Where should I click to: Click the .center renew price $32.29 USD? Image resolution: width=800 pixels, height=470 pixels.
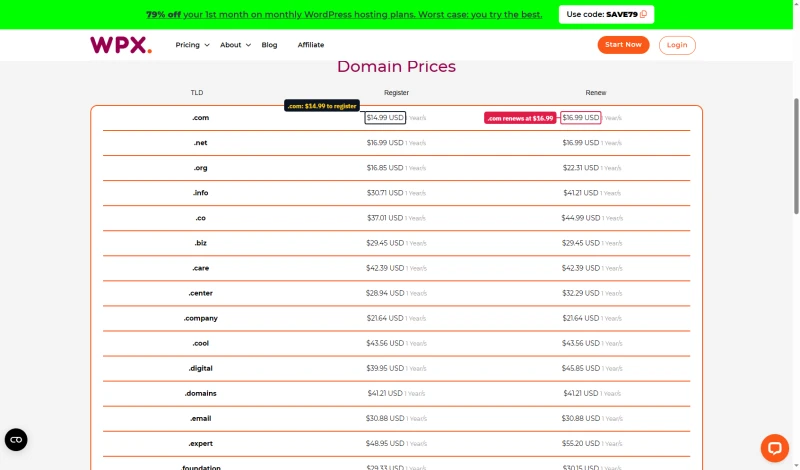[581, 293]
